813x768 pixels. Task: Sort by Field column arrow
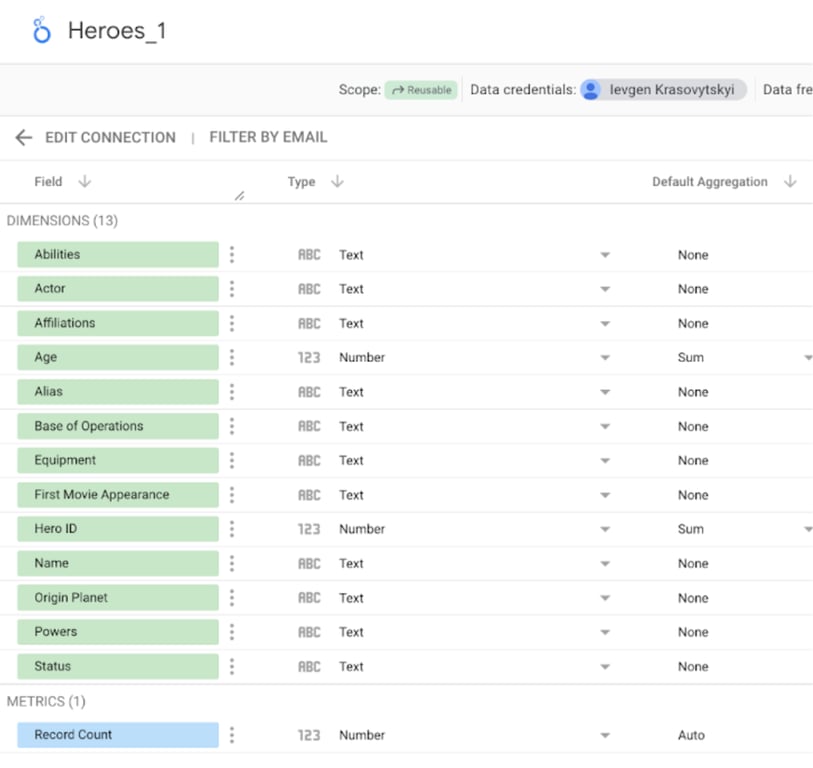click(85, 181)
